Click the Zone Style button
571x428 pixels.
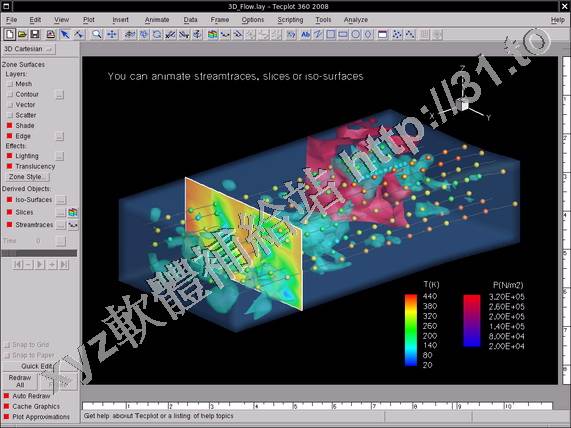click(28, 177)
